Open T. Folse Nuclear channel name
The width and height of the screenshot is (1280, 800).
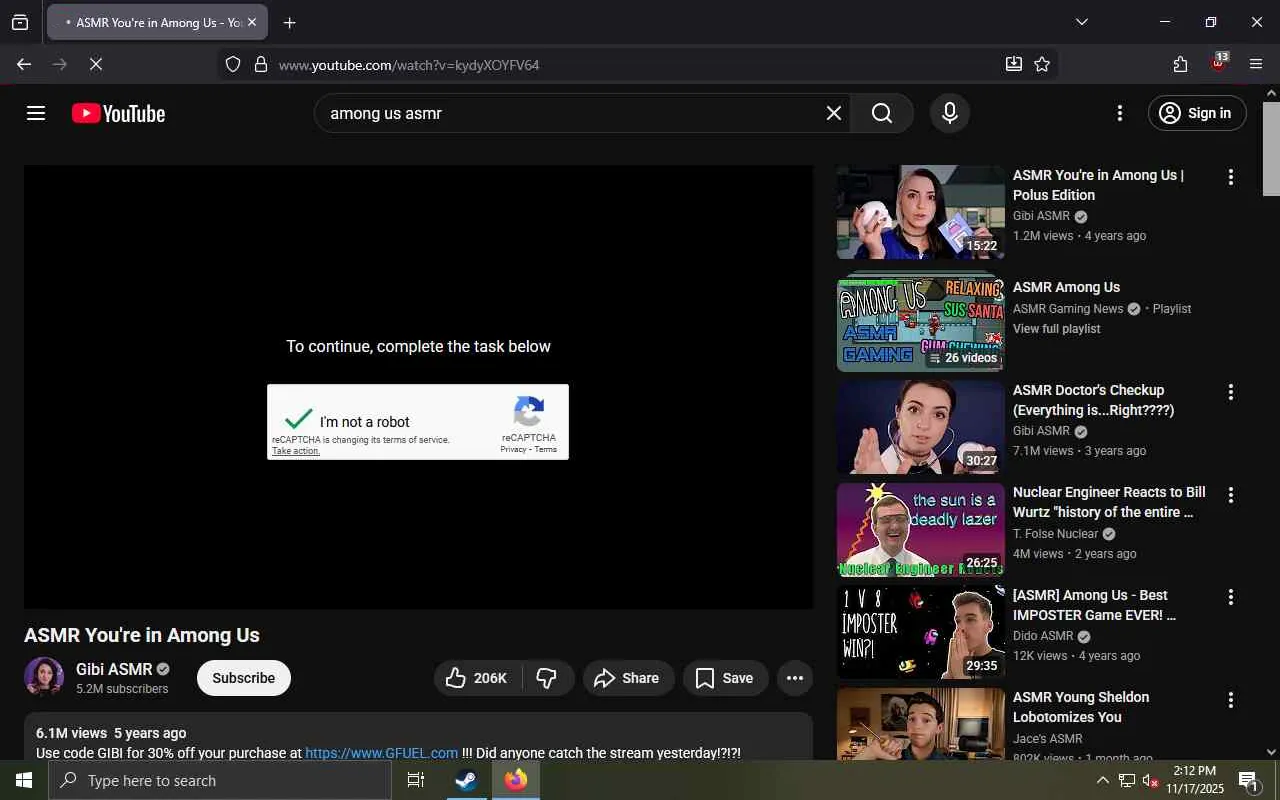(x=1055, y=534)
